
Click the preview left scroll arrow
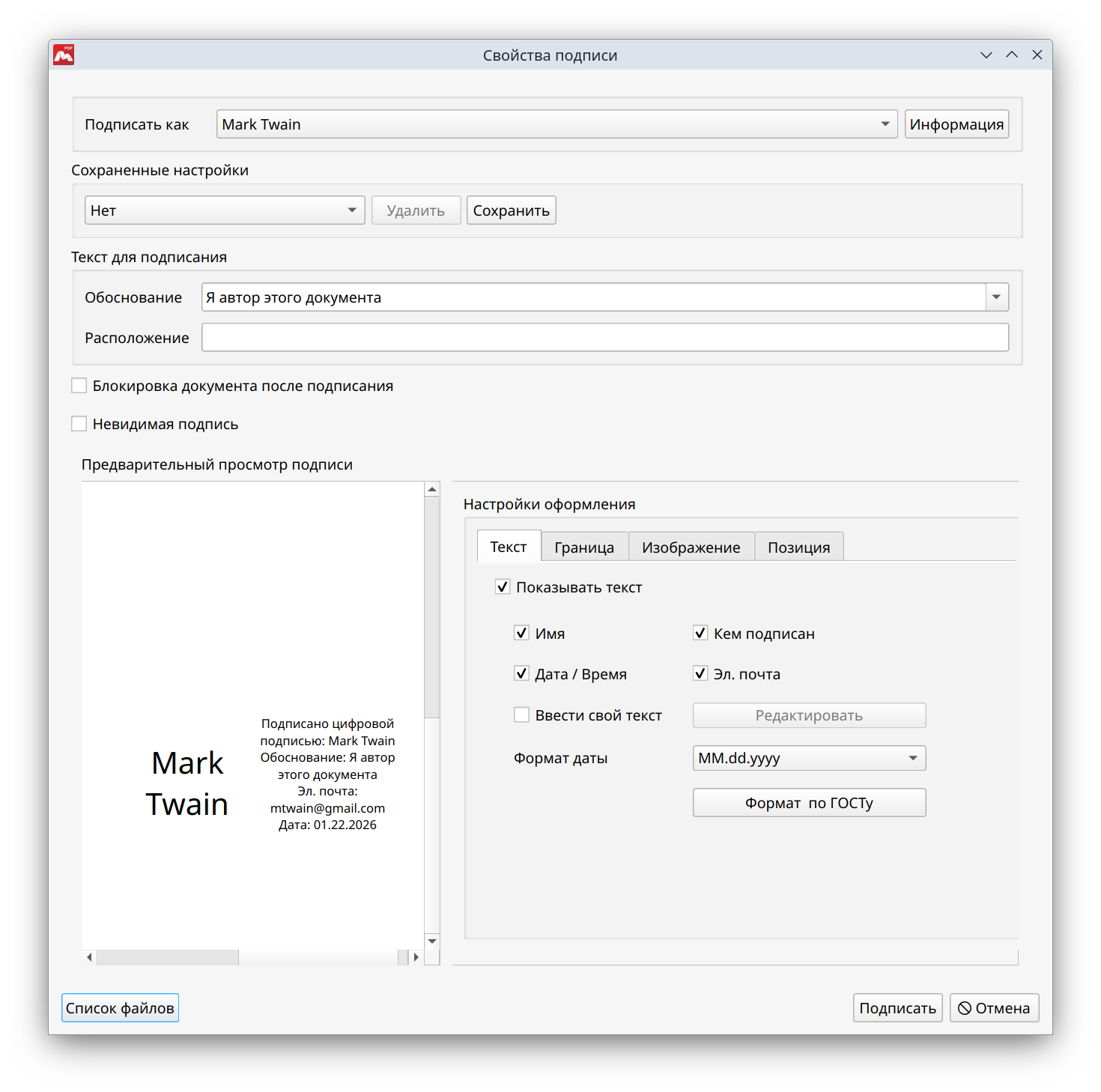90,957
